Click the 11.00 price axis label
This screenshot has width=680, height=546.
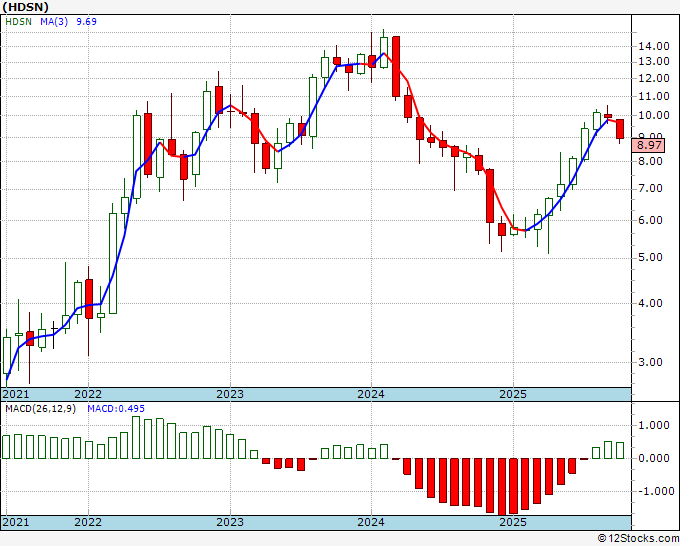[654, 96]
